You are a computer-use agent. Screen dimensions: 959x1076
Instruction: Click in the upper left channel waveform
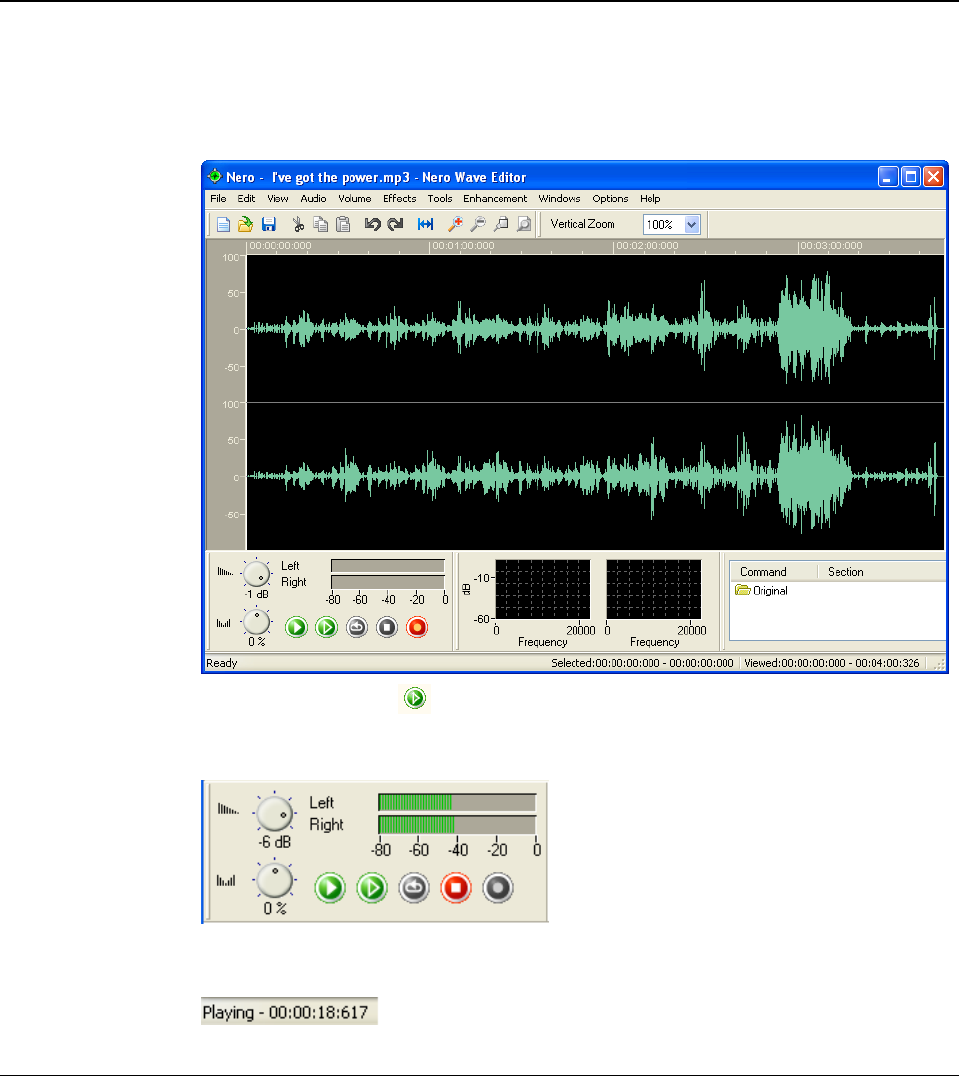coord(595,329)
